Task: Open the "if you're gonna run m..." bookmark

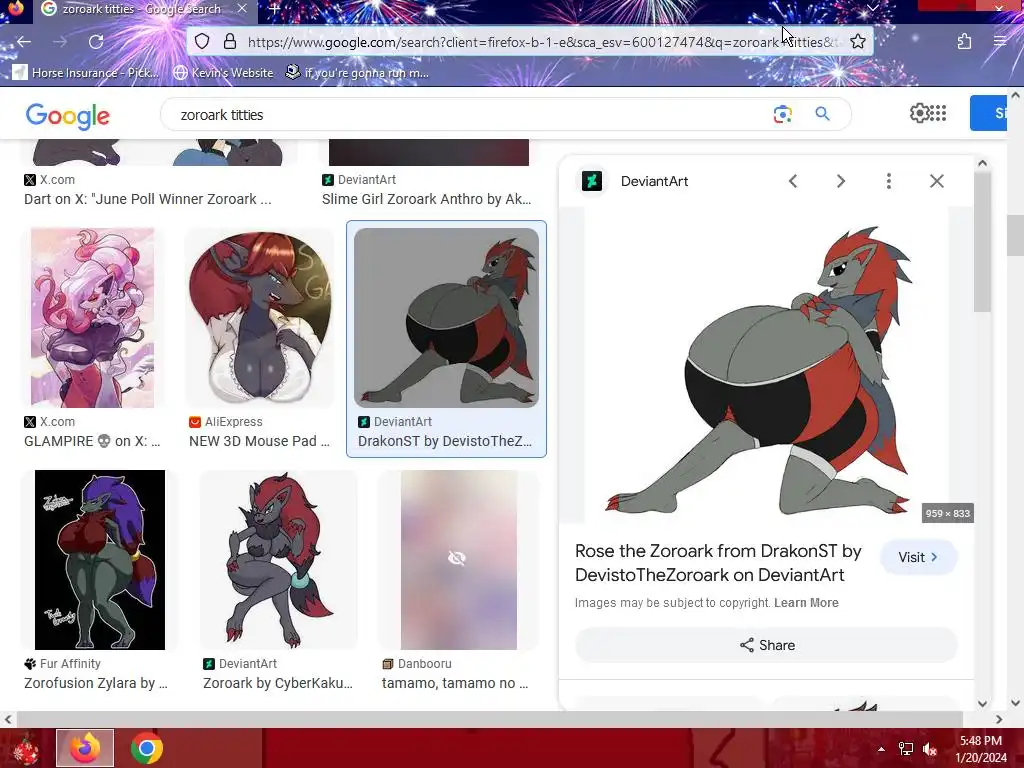Action: pos(357,72)
